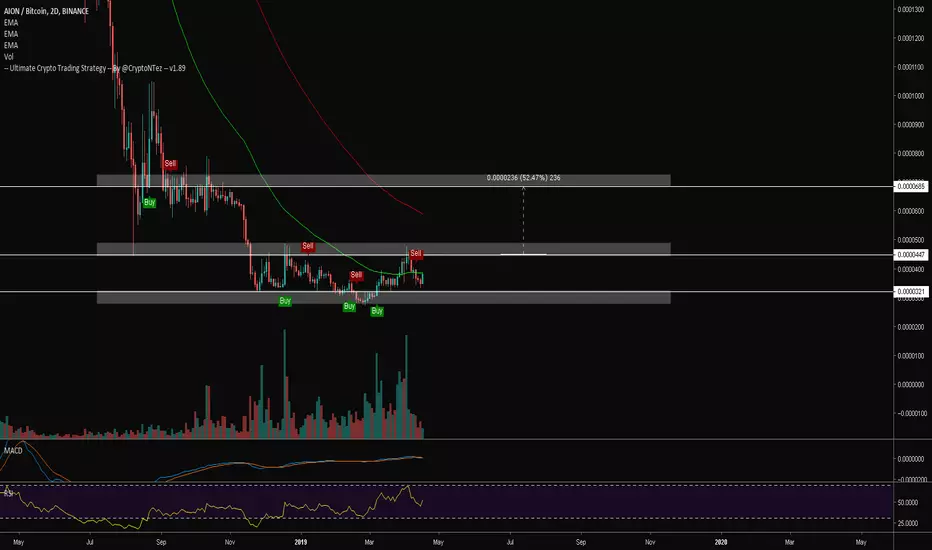The width and height of the screenshot is (932, 550).
Task: Click the 0.0000600 price axis label
Action: coord(911,211)
